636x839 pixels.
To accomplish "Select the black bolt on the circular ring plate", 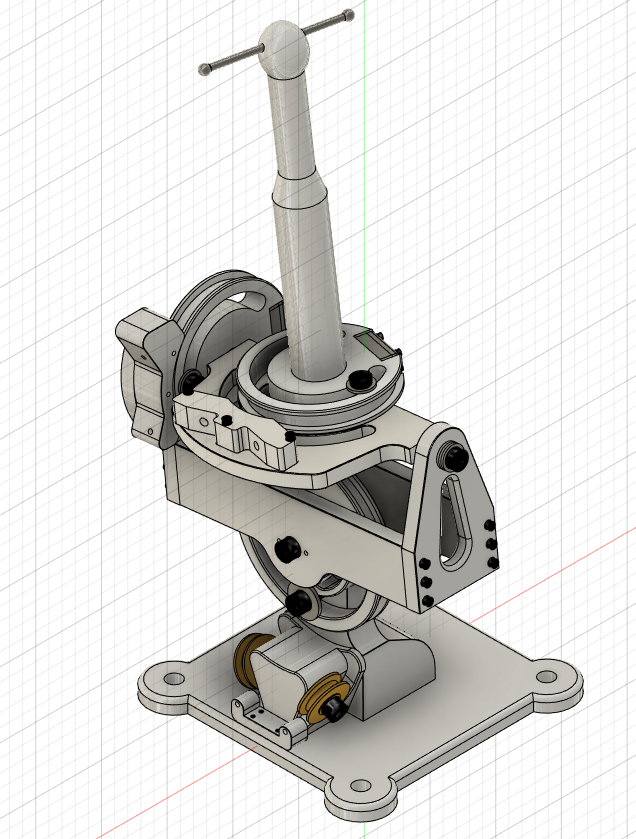I will click(359, 380).
